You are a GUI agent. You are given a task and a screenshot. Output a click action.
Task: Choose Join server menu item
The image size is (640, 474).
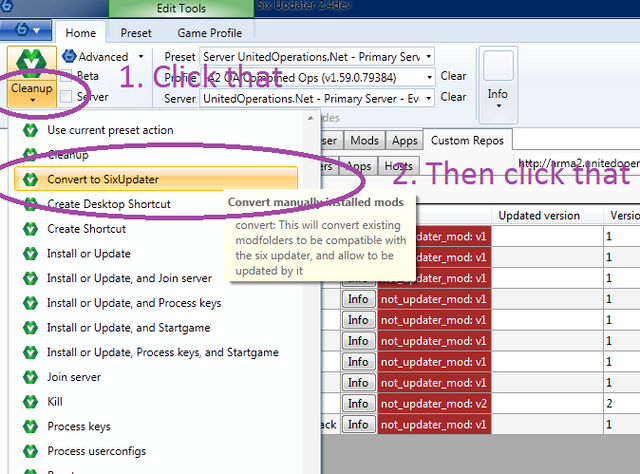tap(156, 377)
